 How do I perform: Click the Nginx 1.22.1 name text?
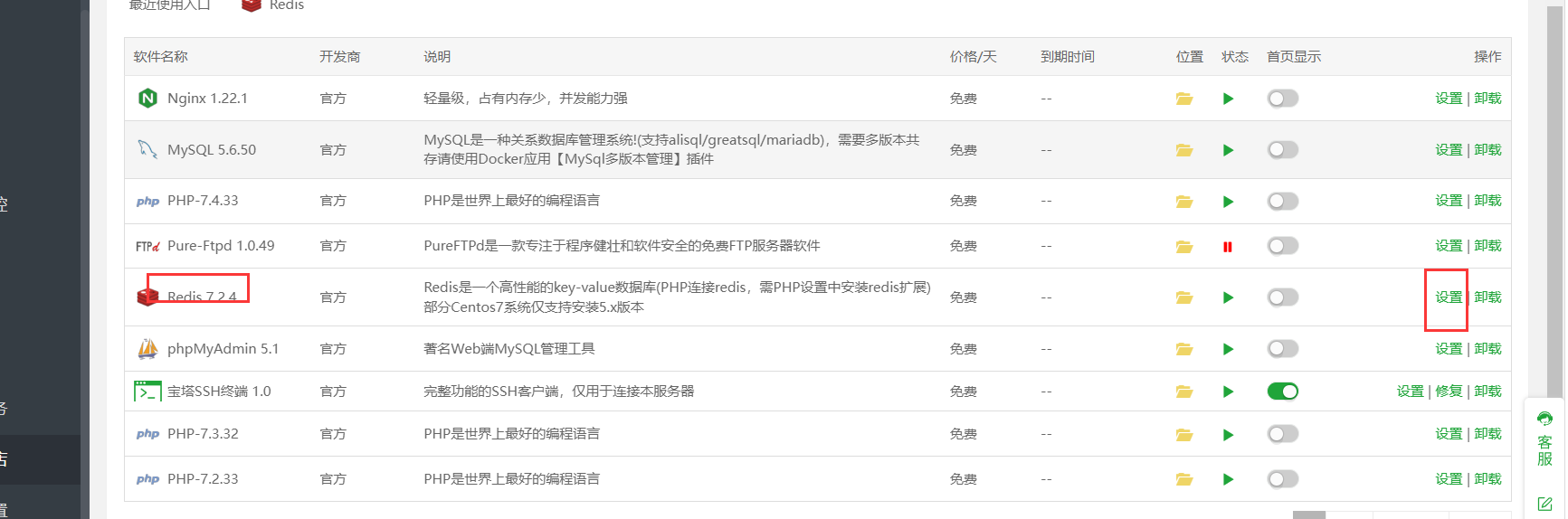tap(207, 99)
